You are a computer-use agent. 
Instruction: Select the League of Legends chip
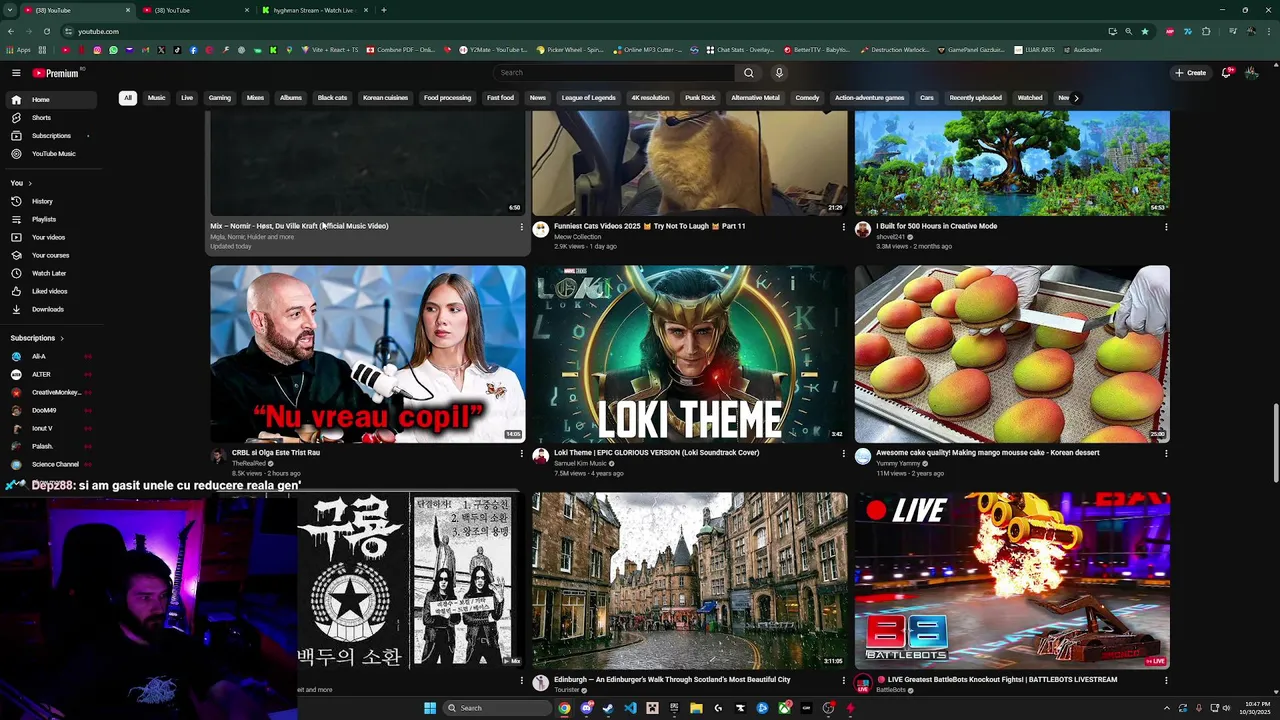point(588,98)
